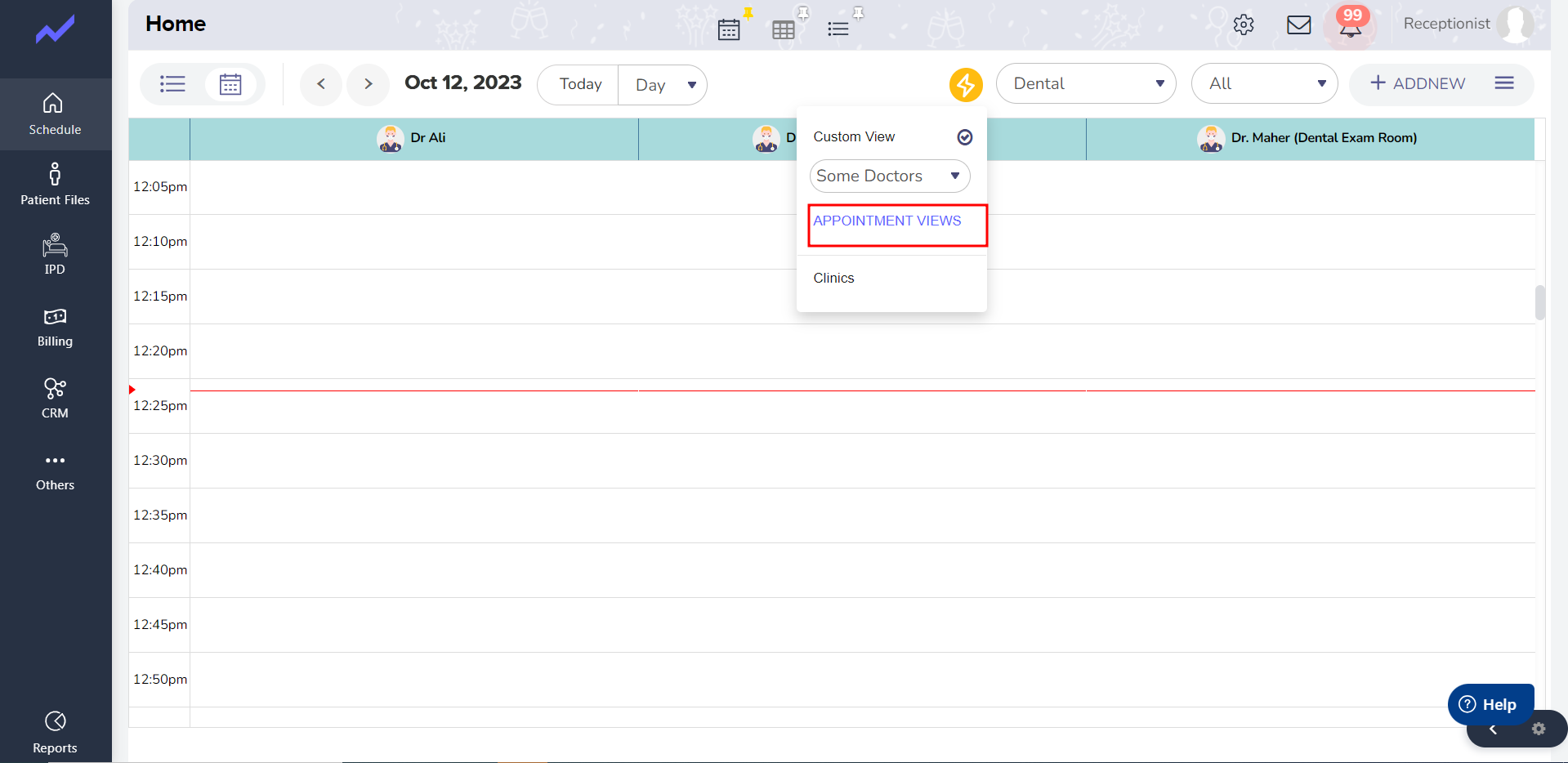Click the pinned calendar icon in header
The width and height of the screenshot is (1568, 763).
(729, 29)
